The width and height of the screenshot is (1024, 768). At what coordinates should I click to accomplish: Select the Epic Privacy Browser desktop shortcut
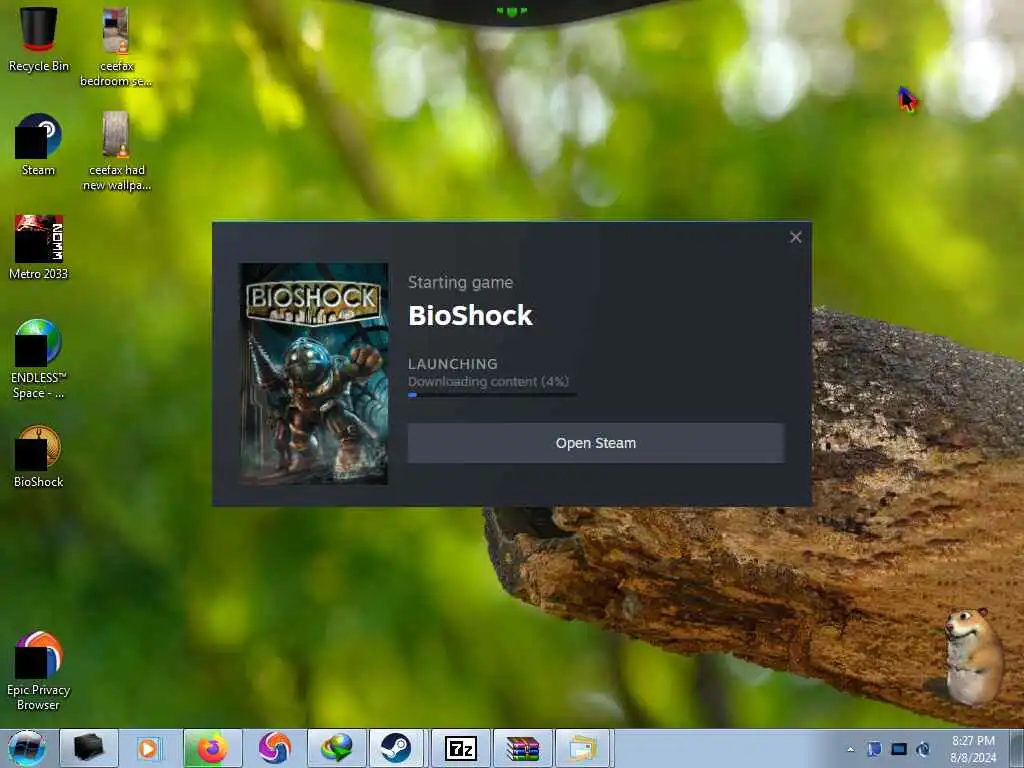(x=39, y=671)
